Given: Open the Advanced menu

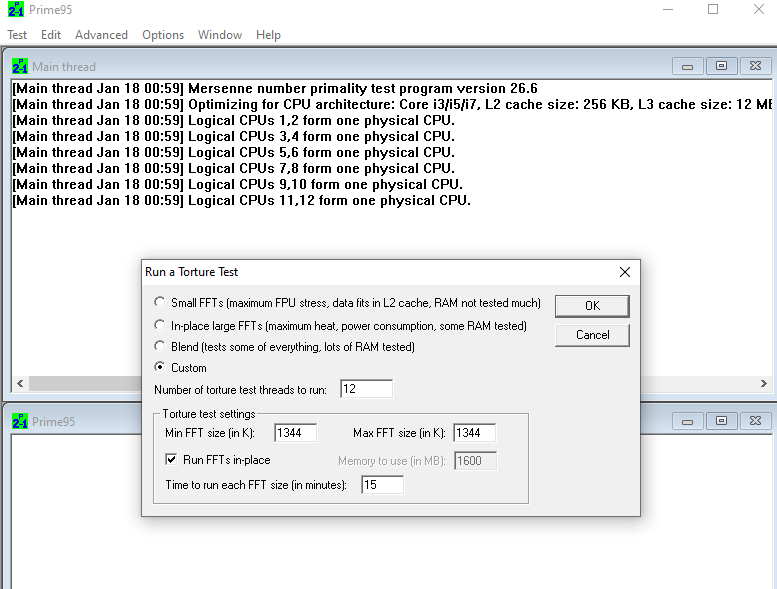Looking at the screenshot, I should 102,35.
